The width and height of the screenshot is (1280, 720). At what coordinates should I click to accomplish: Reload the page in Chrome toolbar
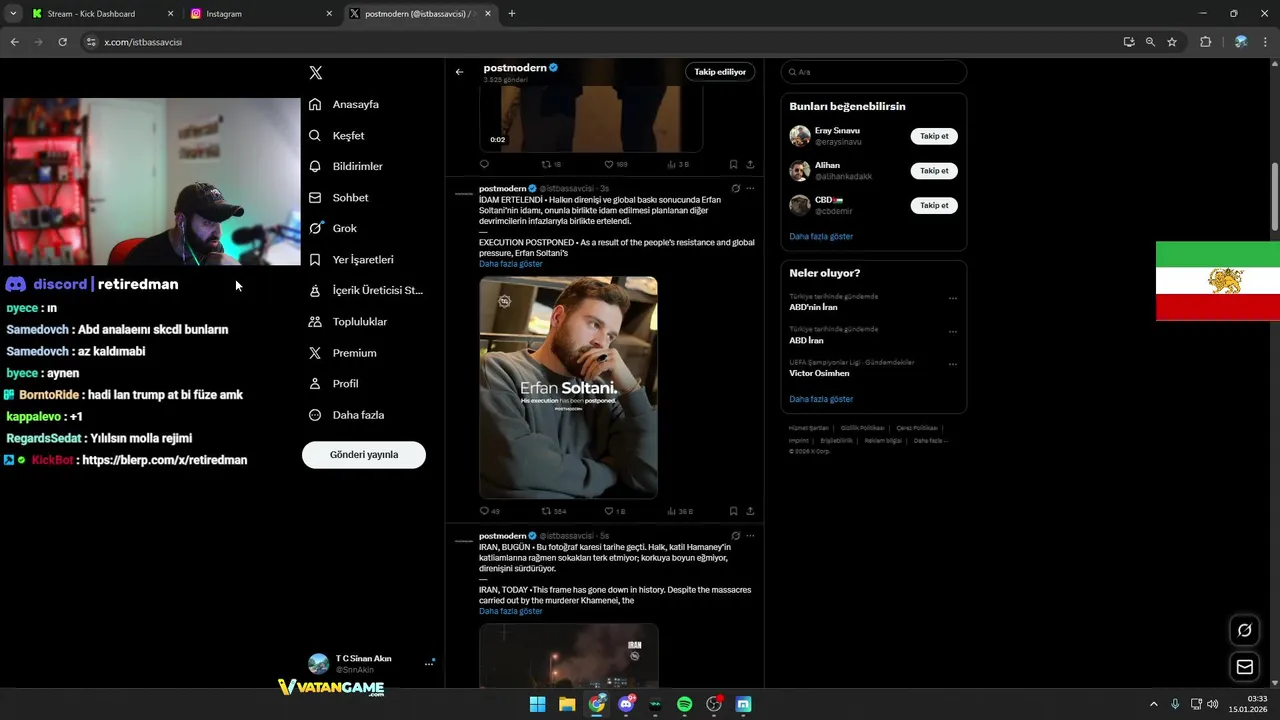[x=62, y=42]
